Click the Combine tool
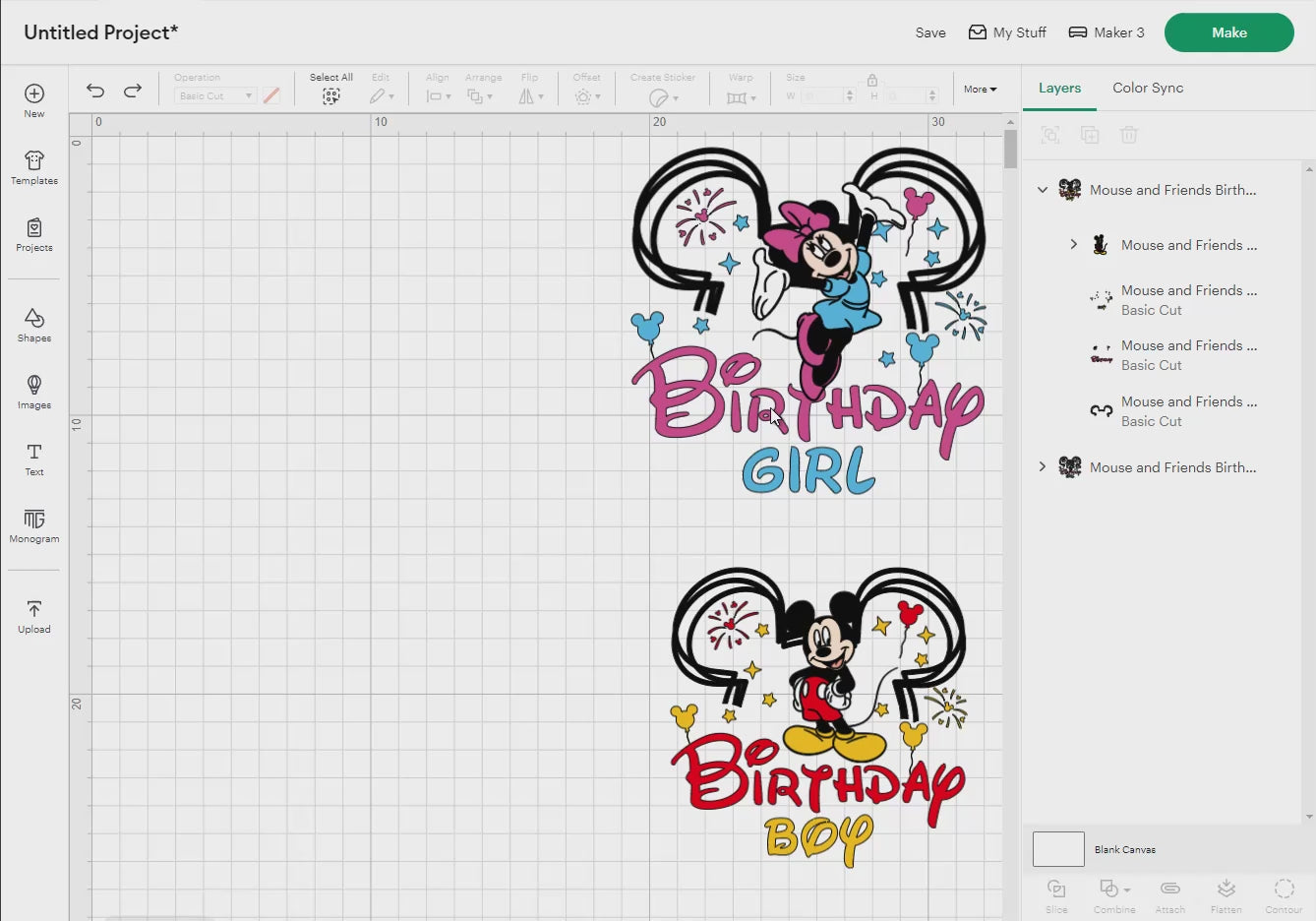The width and height of the screenshot is (1316, 921). tap(1114, 895)
